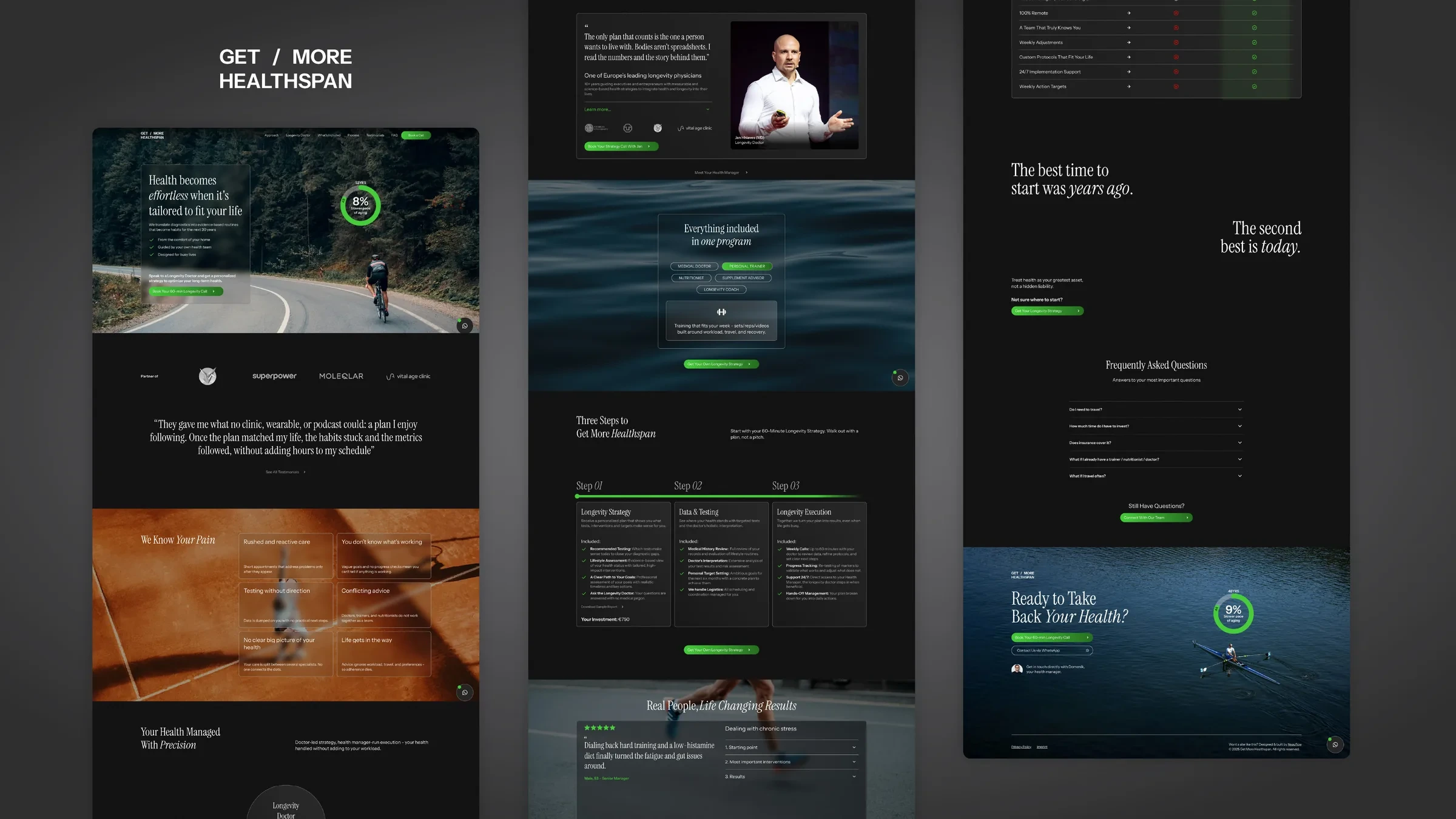Expand the Do I need to travel? question
Viewport: 1456px width, 819px height.
point(1156,409)
